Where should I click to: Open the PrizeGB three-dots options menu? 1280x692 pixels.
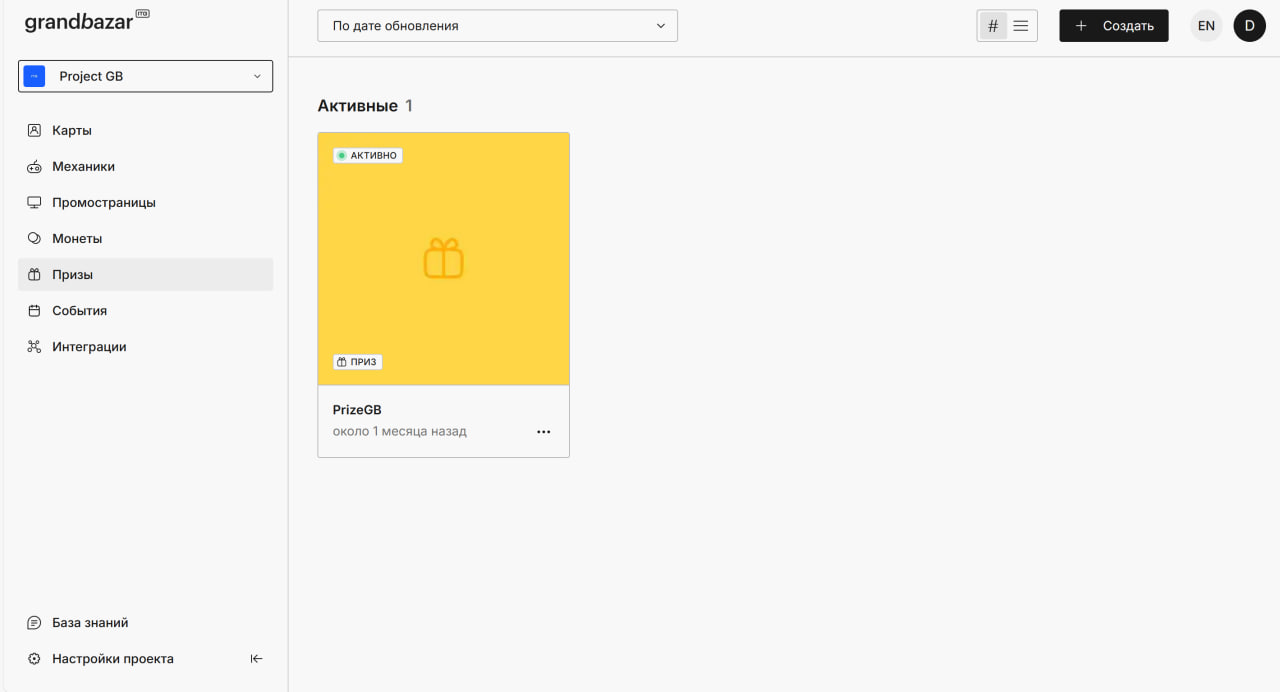pyautogui.click(x=544, y=432)
